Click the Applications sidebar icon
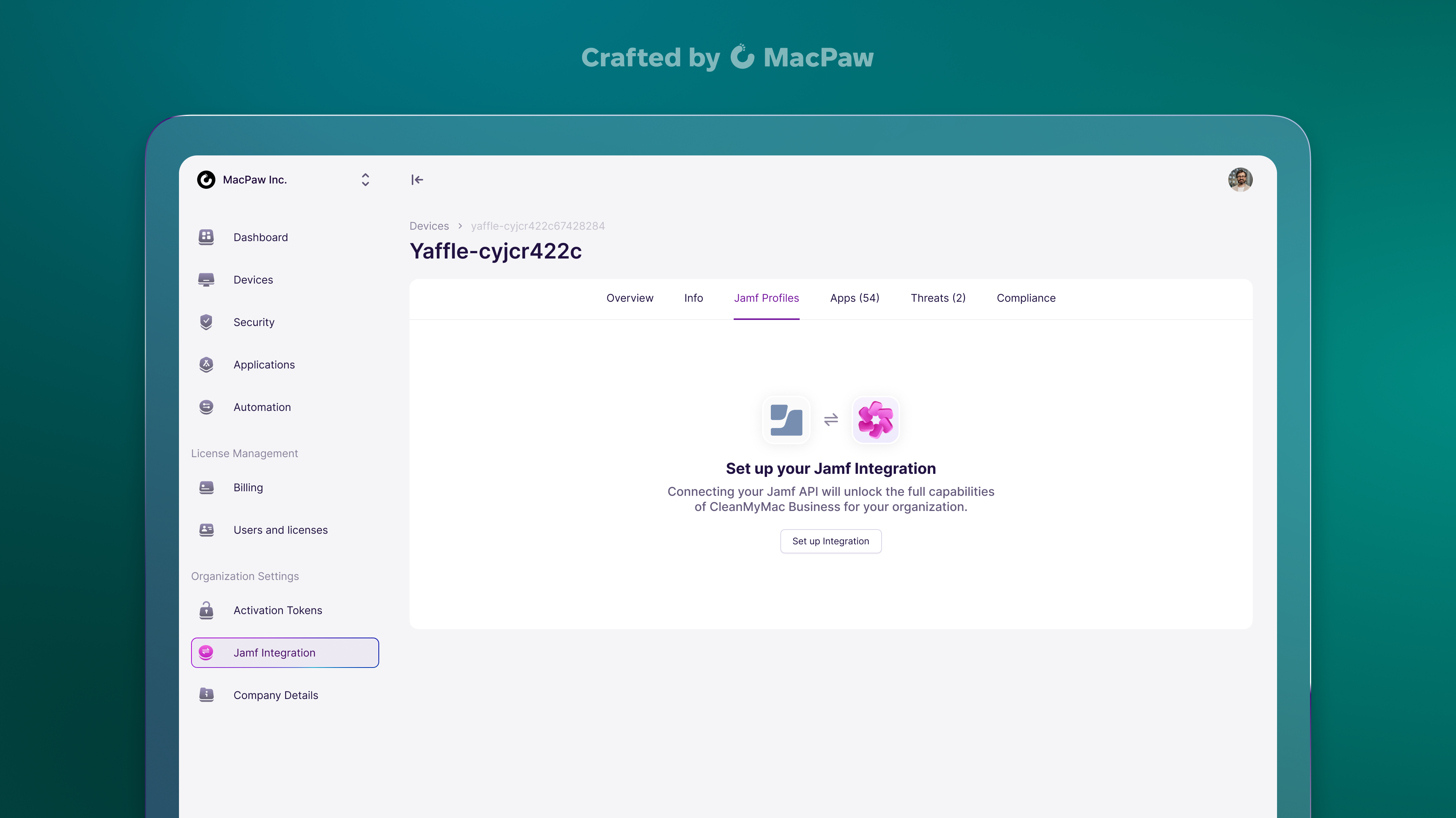The width and height of the screenshot is (1456, 818). 206,364
